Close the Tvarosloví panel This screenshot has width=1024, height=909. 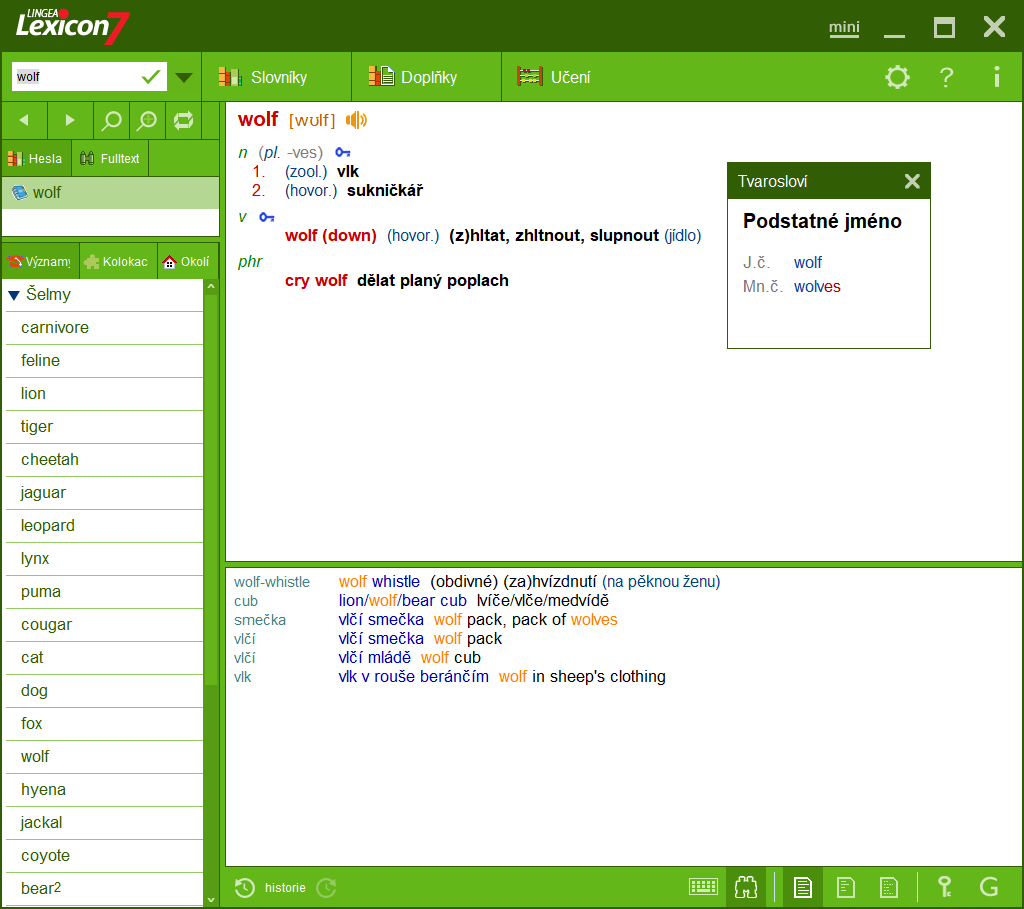[x=912, y=181]
